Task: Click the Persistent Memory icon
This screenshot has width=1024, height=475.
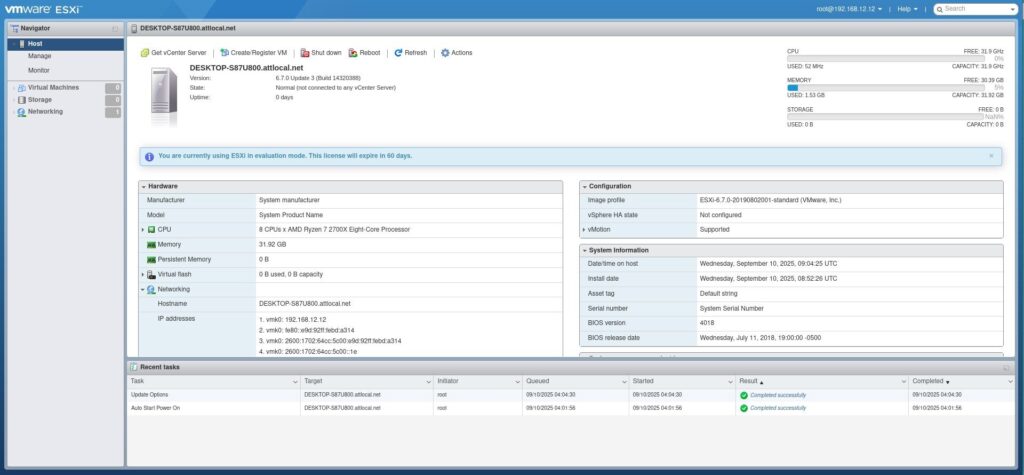Action: (152, 259)
